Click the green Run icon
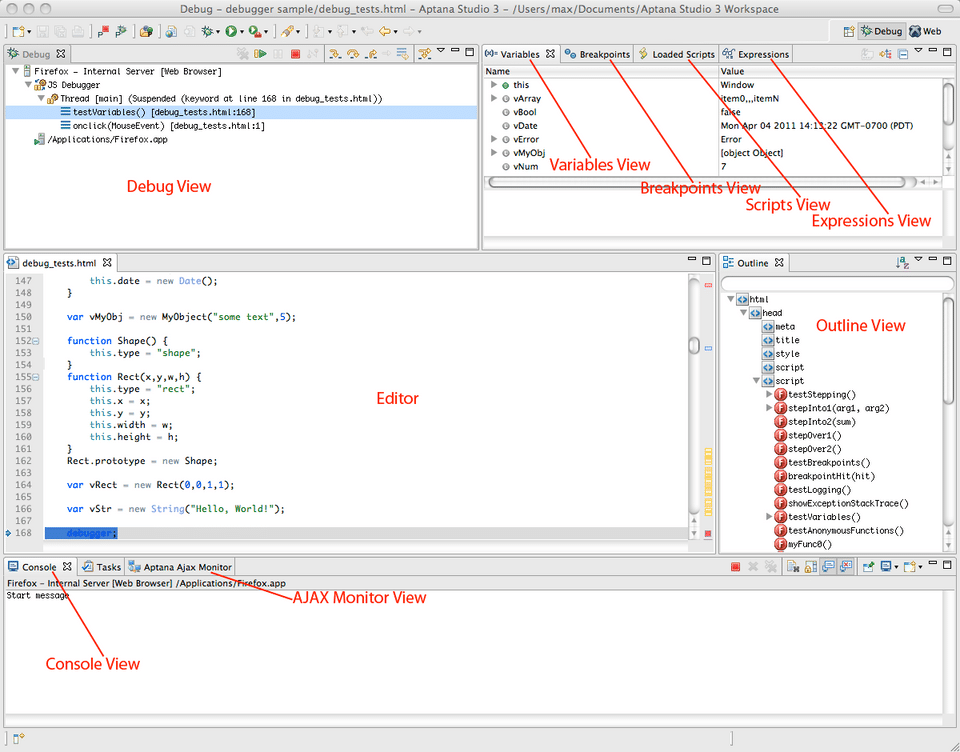The image size is (960, 752). pyautogui.click(x=231, y=31)
